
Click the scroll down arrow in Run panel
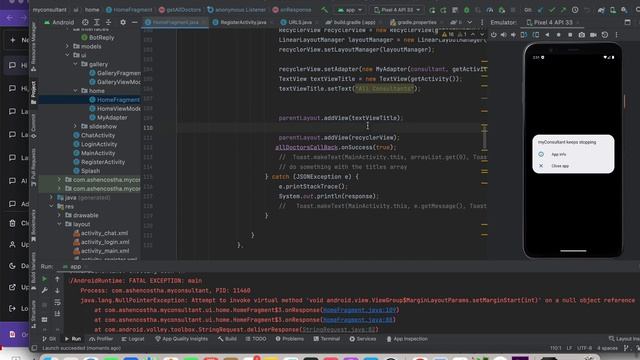coord(57,290)
